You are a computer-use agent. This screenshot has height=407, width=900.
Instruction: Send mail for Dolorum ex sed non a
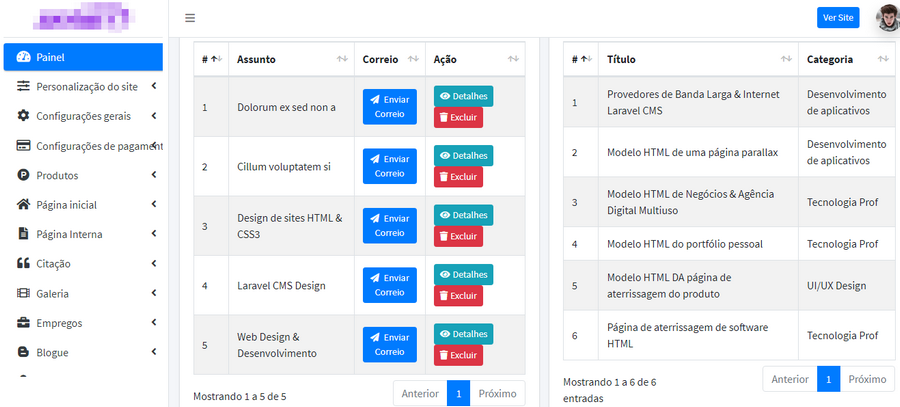tap(390, 107)
